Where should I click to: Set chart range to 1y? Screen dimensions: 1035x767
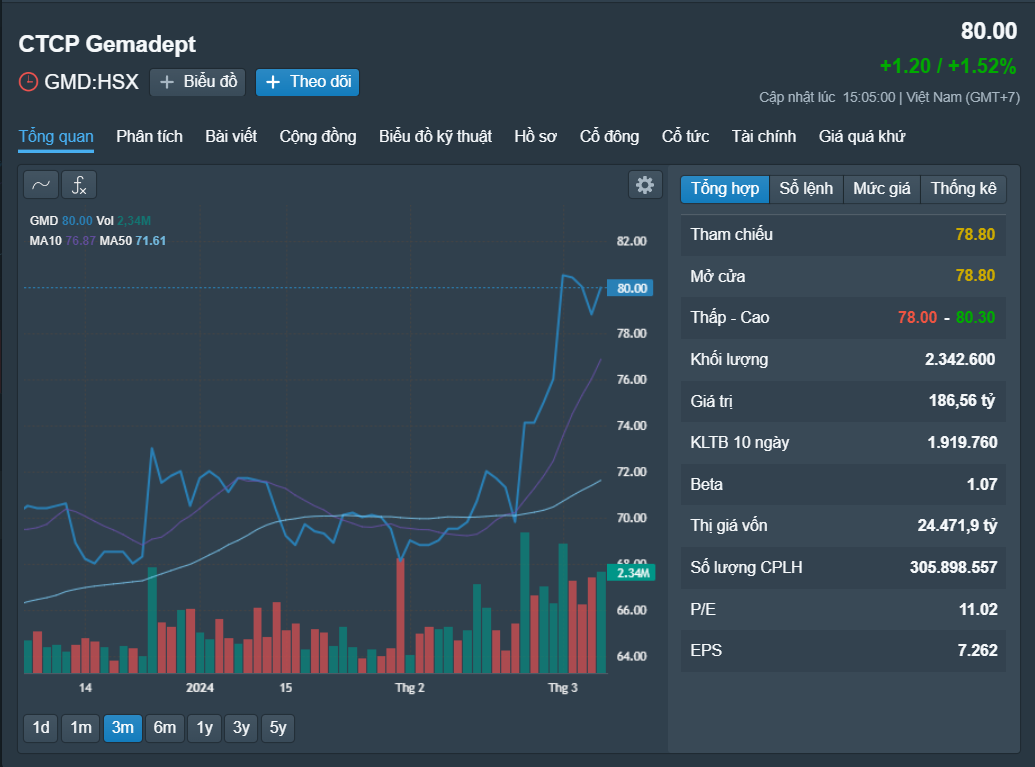(x=205, y=728)
